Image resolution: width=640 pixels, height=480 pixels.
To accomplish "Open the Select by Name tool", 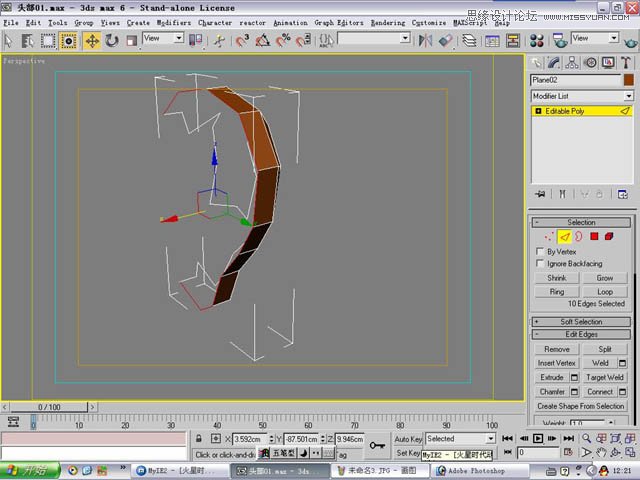I will coord(27,41).
